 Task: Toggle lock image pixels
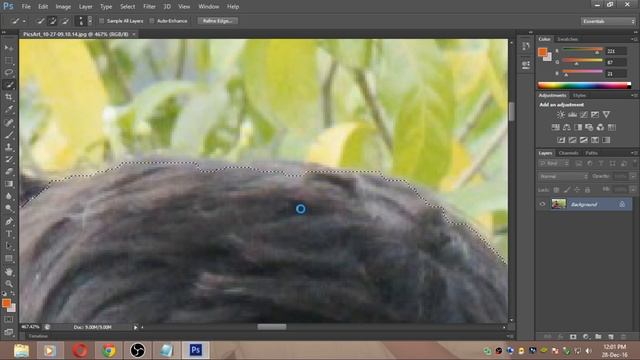coord(567,190)
